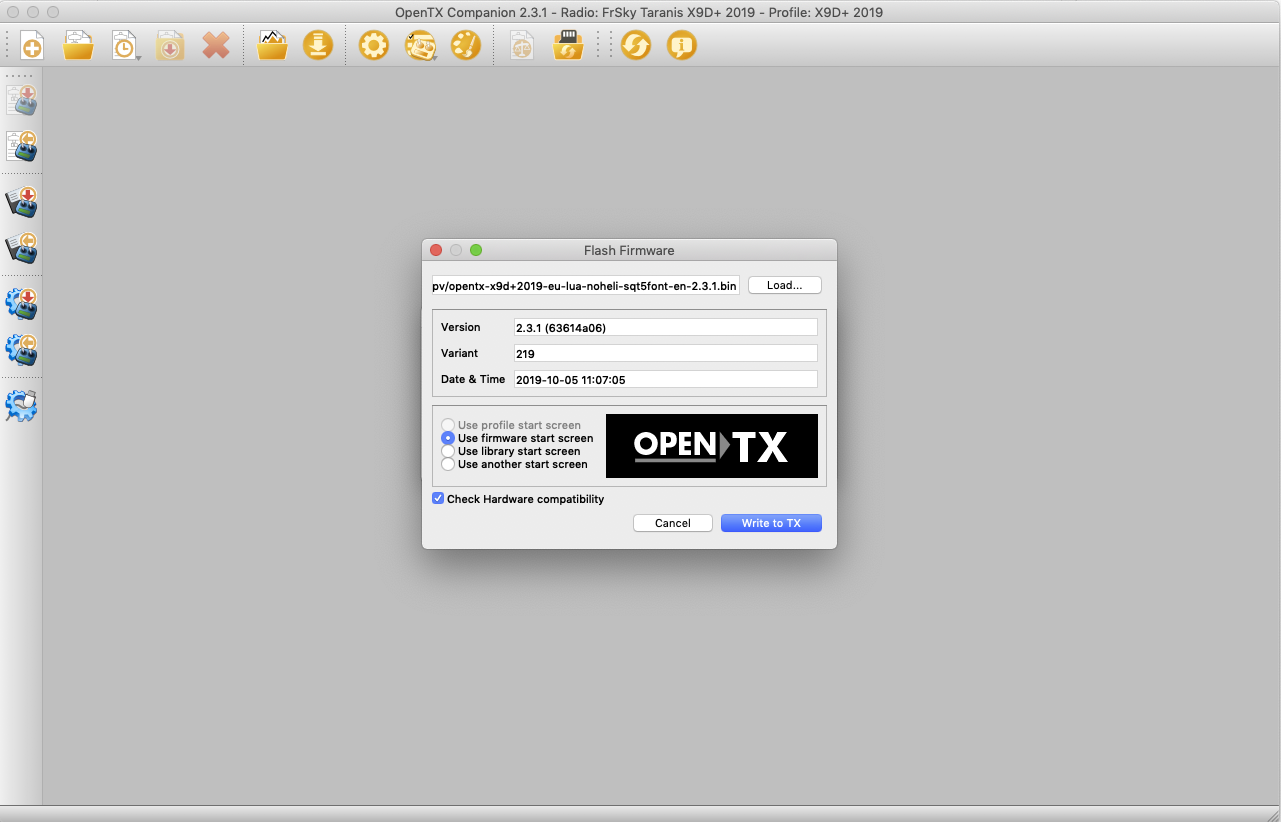The image size is (1281, 822).
Task: Click the green zoom button on dialog
Action: point(476,250)
